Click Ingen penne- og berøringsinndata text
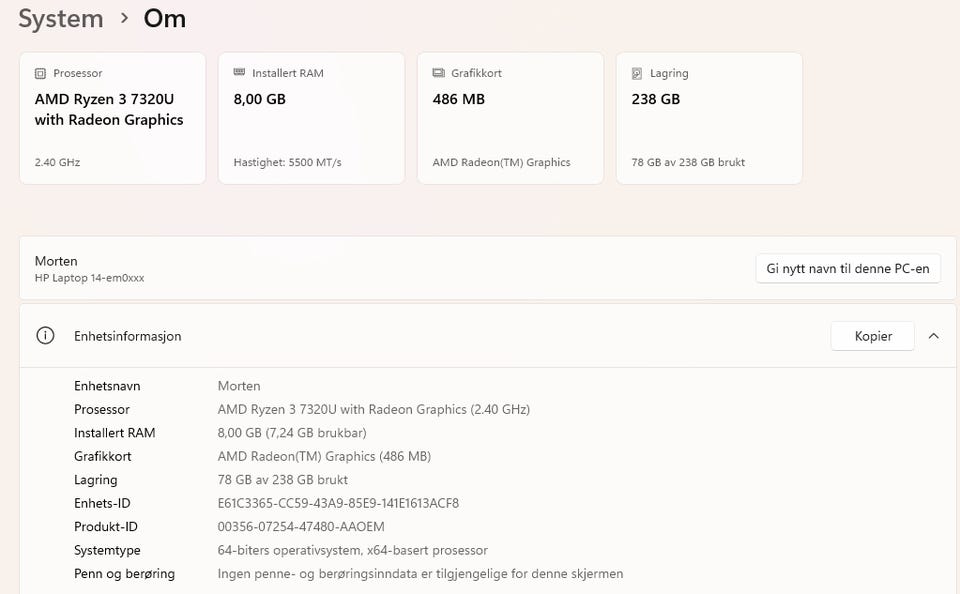The width and height of the screenshot is (960, 594). pyautogui.click(x=421, y=574)
